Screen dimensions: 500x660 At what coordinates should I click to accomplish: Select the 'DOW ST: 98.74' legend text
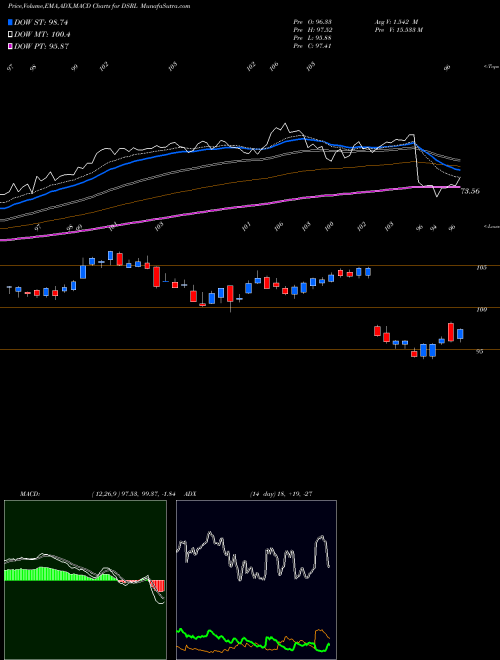(41, 22)
